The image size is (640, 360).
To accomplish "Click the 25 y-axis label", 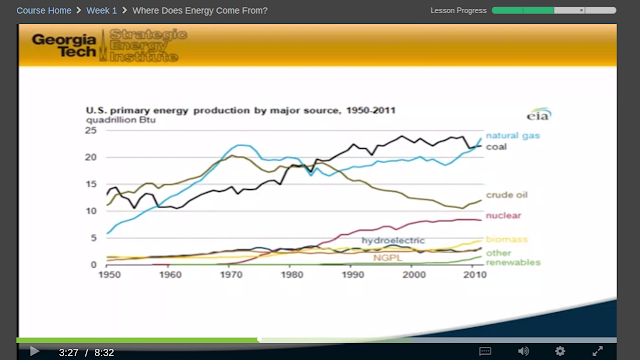I will 91,131.
